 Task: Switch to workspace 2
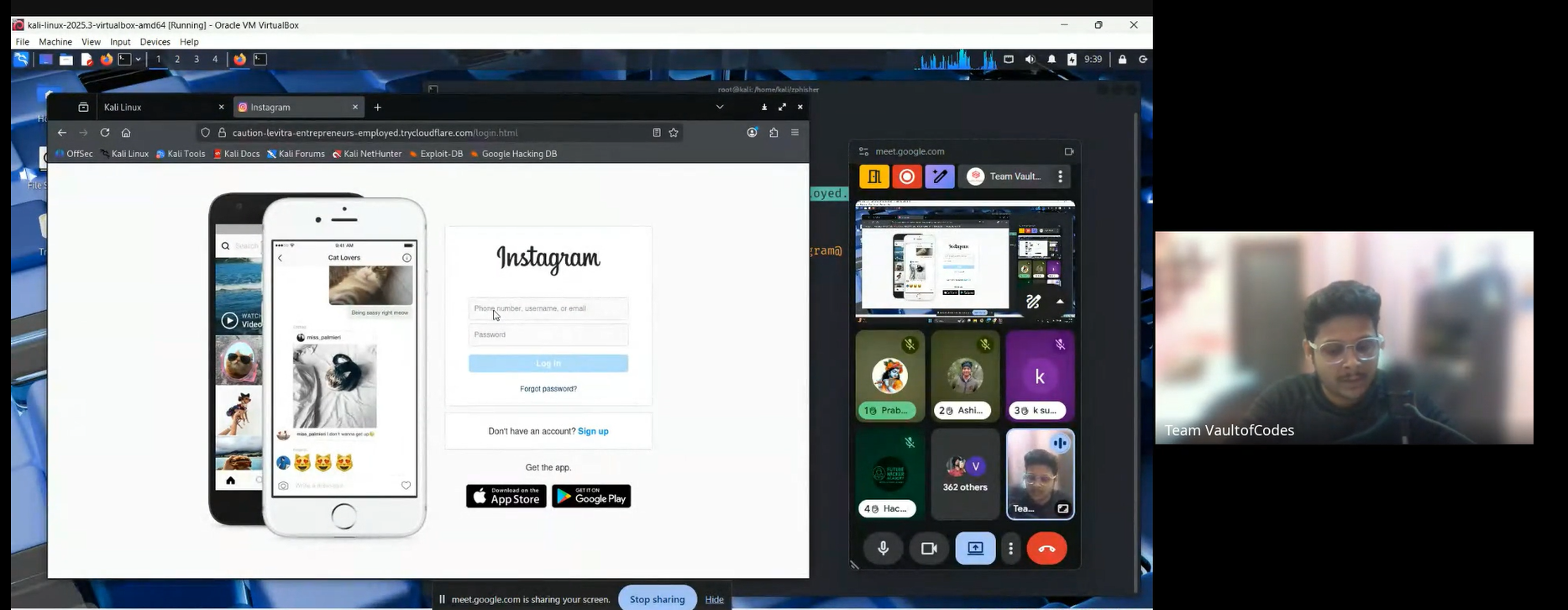click(177, 60)
